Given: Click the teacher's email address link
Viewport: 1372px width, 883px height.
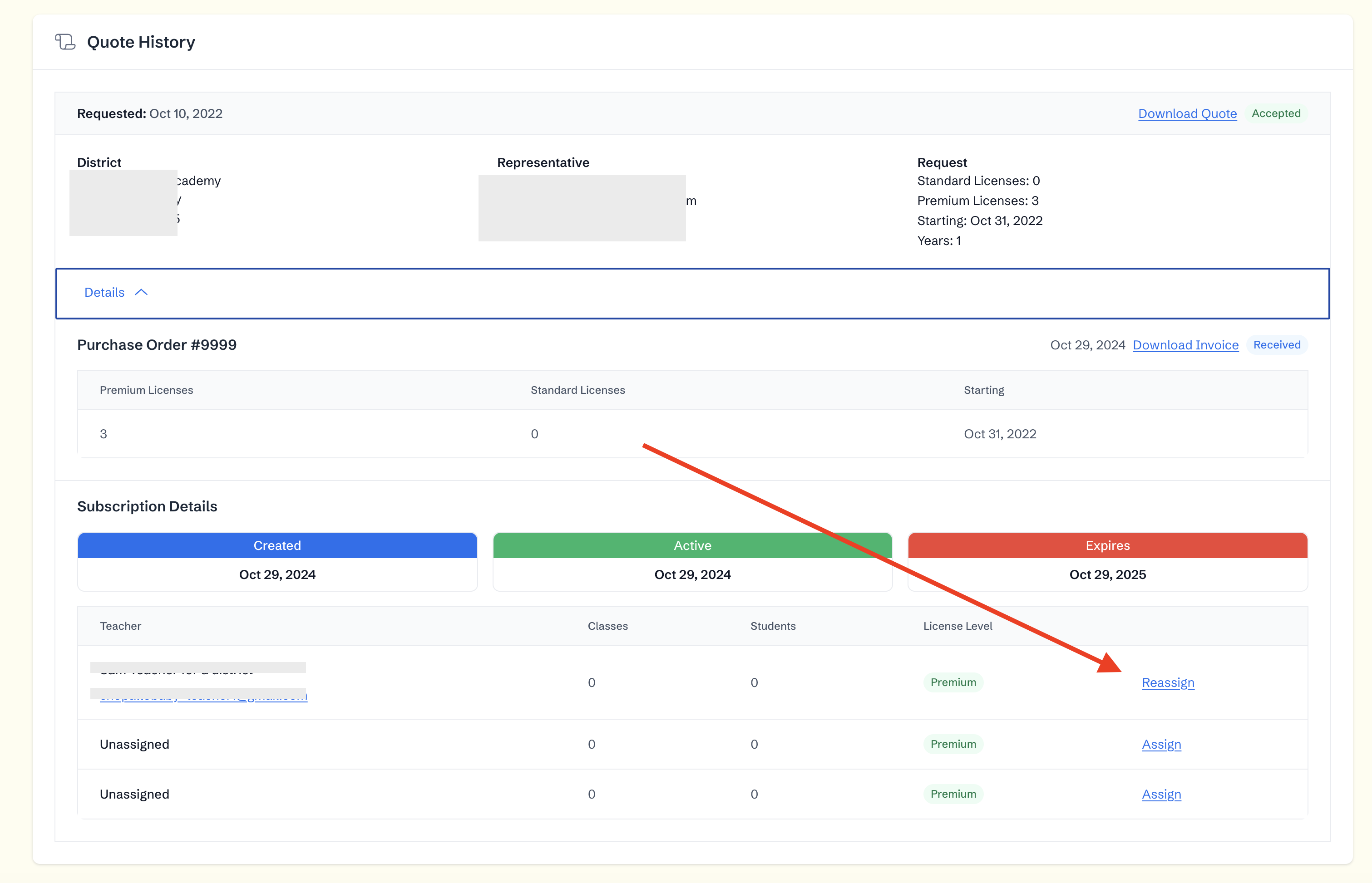Looking at the screenshot, I should pyautogui.click(x=203, y=697).
